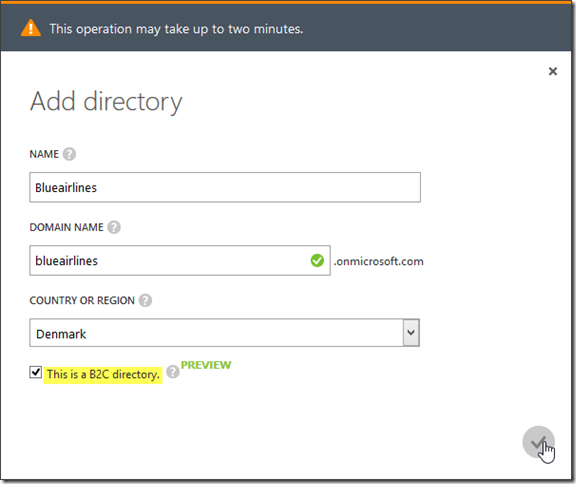Screen dimensions: 576x484
Task: Click the Add directory heading
Action: (x=106, y=102)
